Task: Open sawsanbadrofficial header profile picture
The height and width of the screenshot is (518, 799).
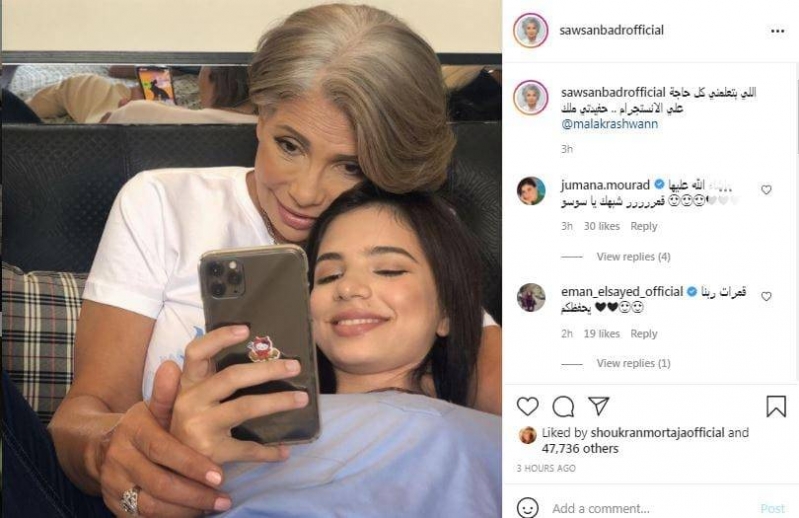Action: click(x=531, y=31)
